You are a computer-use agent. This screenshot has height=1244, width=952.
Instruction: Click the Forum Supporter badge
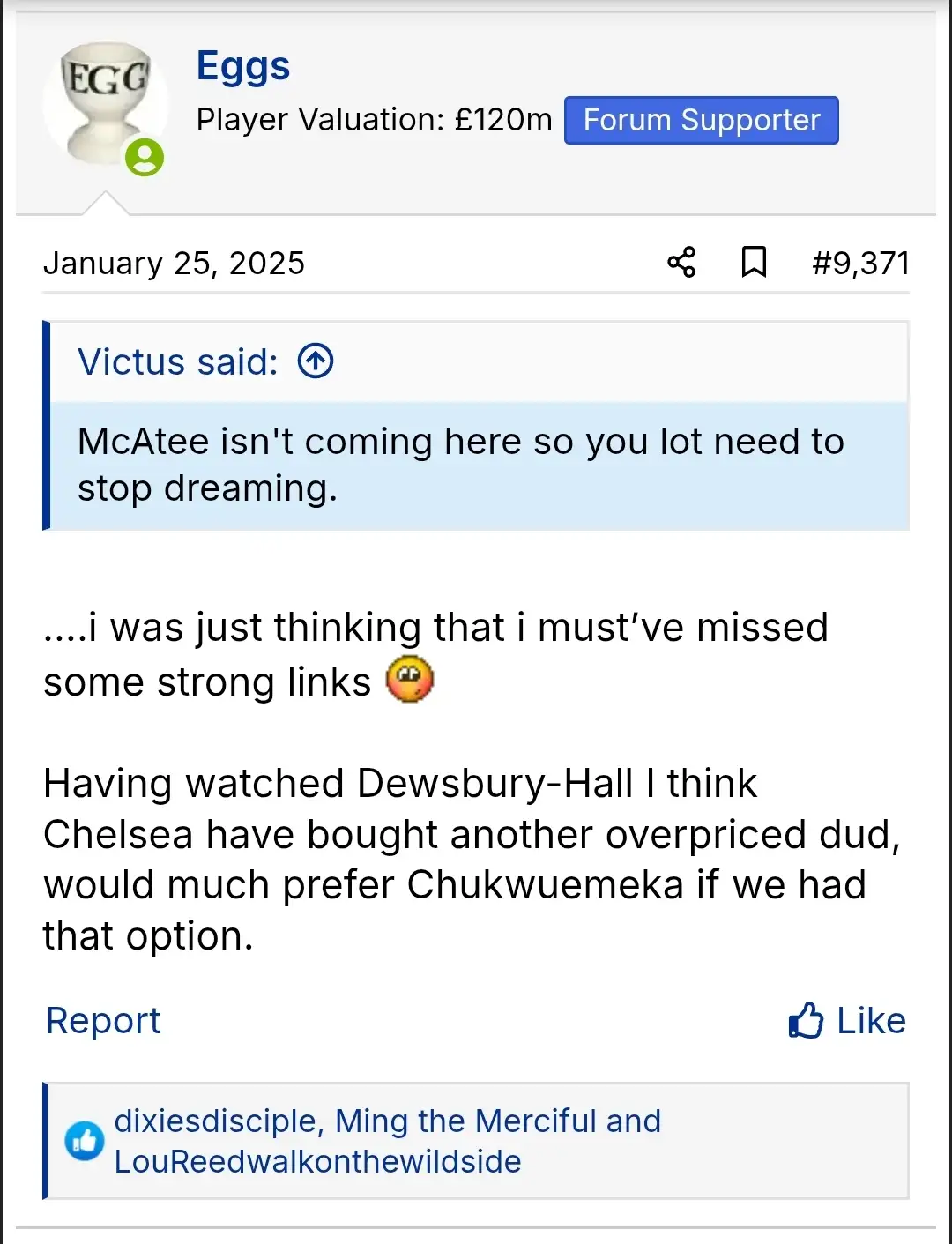(x=701, y=120)
